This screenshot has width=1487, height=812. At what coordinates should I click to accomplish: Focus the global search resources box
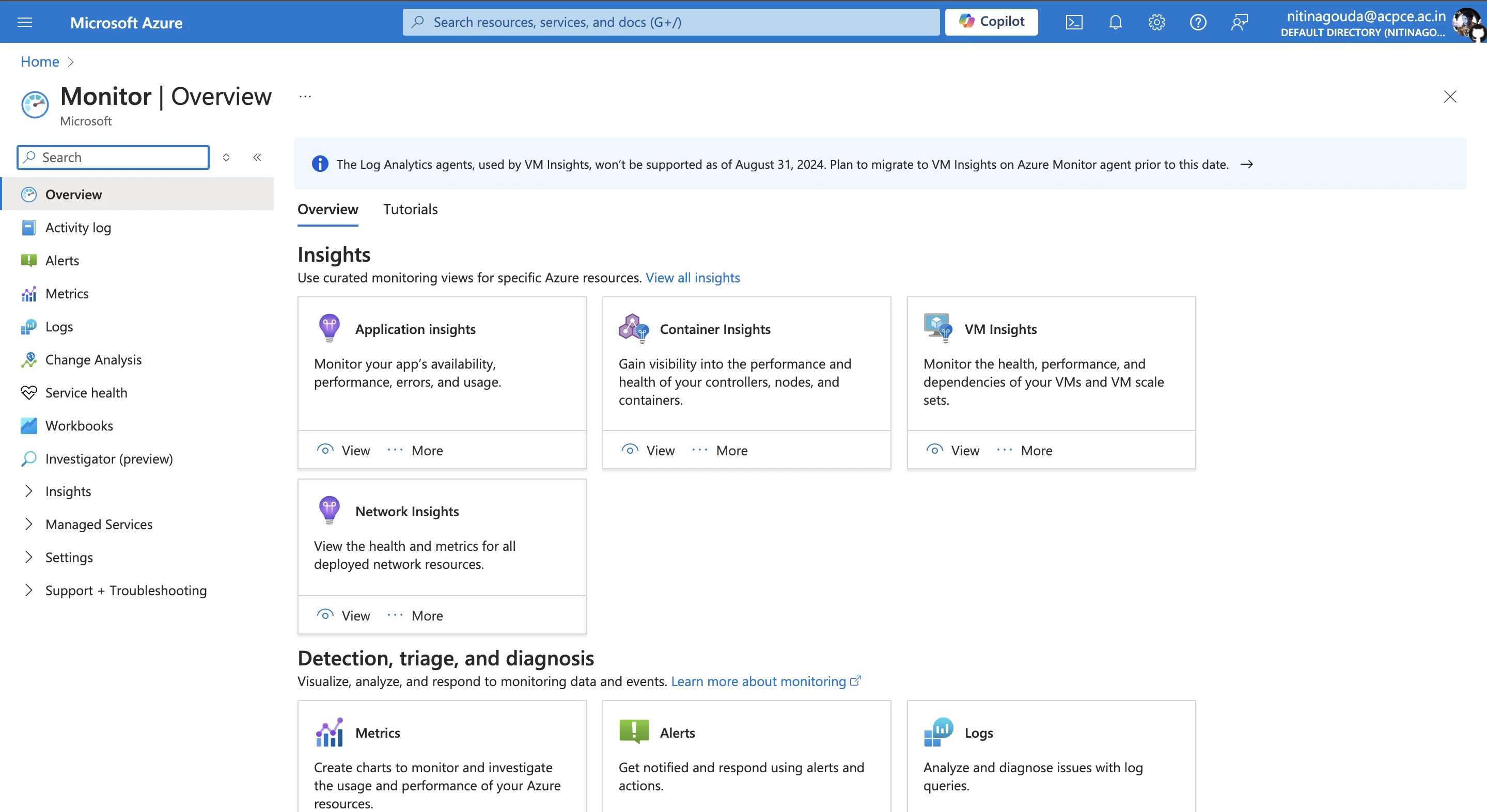click(671, 22)
